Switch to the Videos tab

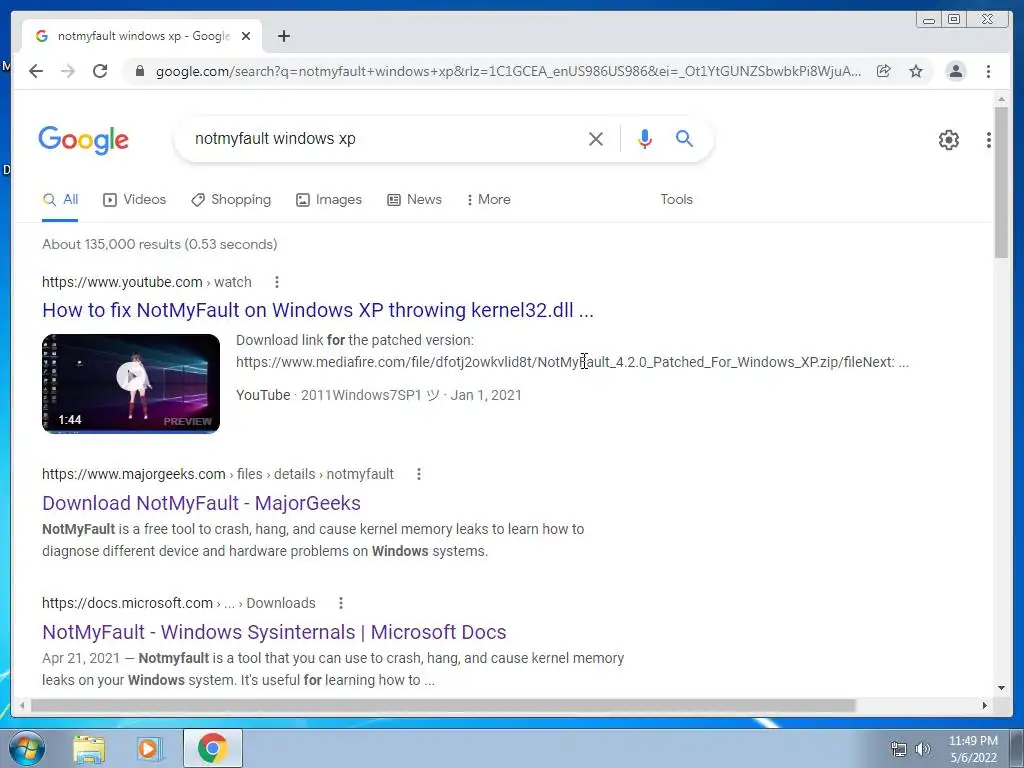135,200
